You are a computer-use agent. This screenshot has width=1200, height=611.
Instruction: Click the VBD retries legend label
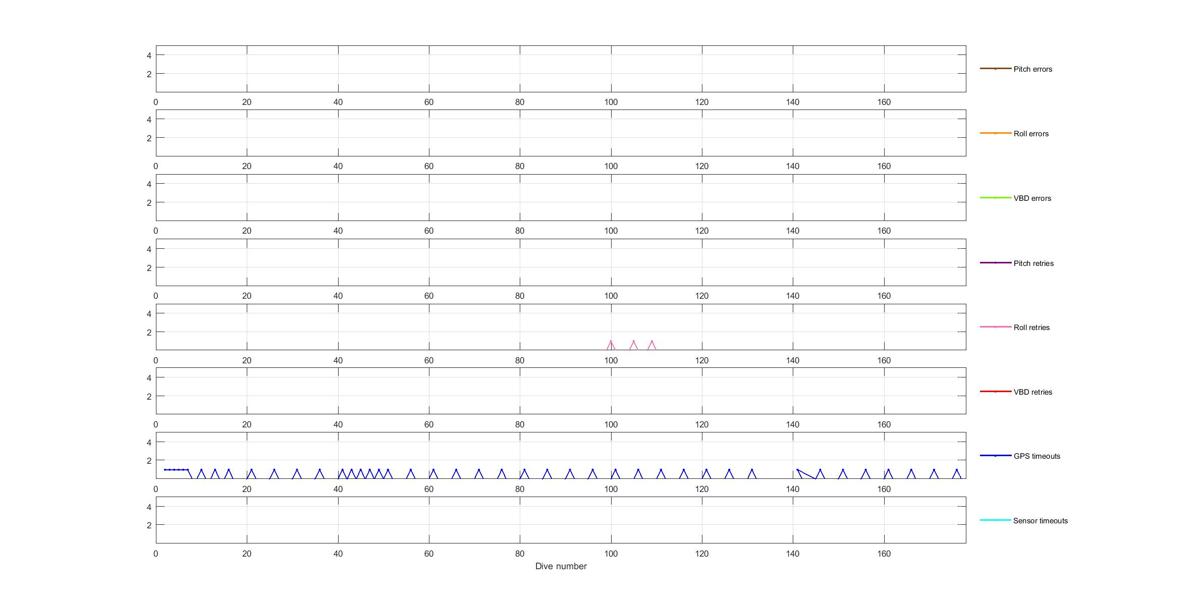(x=1033, y=392)
